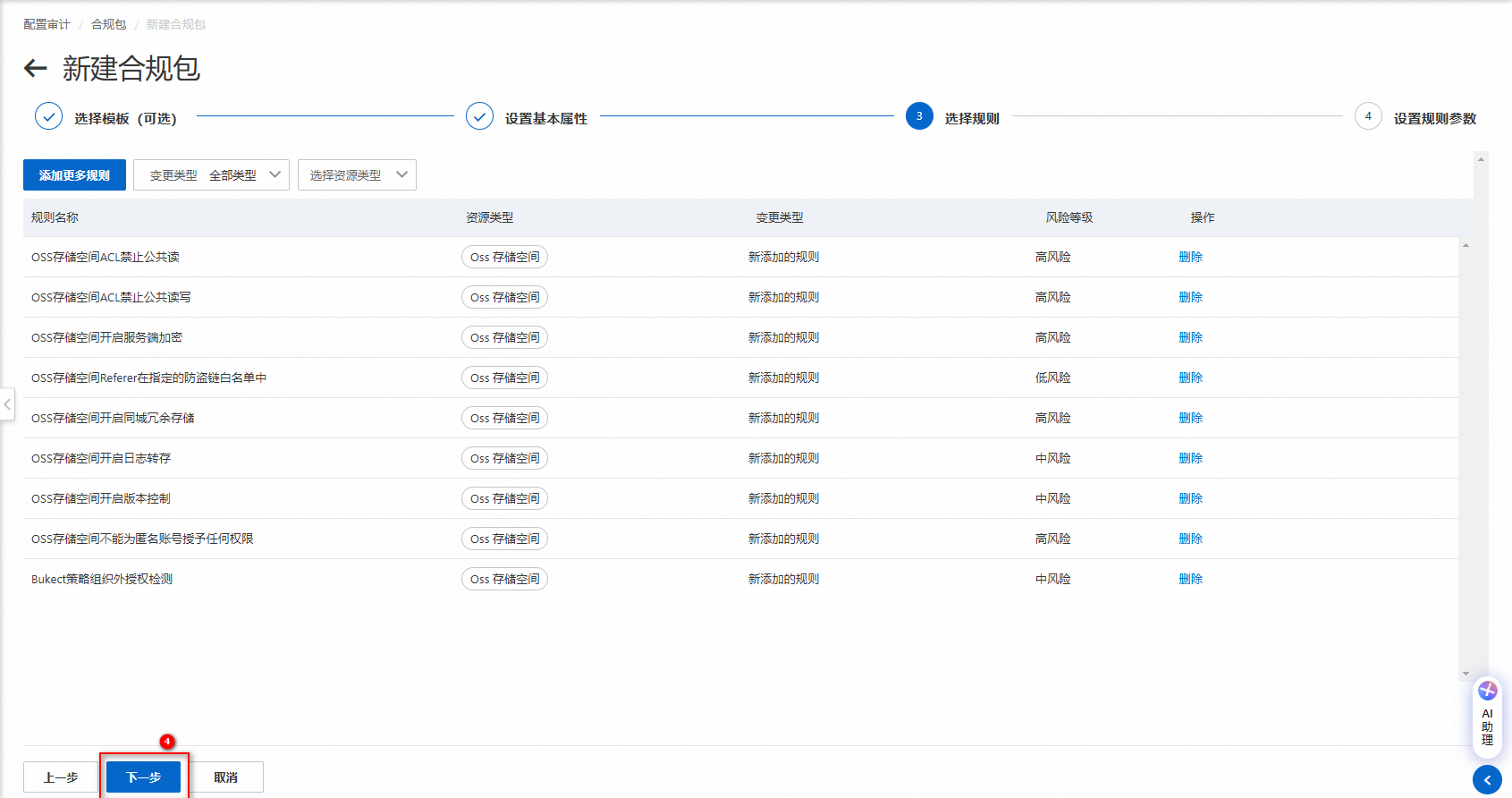Open the 变更类型 全部类型 dropdown
Viewport: 1512px width, 798px height.
click(212, 175)
